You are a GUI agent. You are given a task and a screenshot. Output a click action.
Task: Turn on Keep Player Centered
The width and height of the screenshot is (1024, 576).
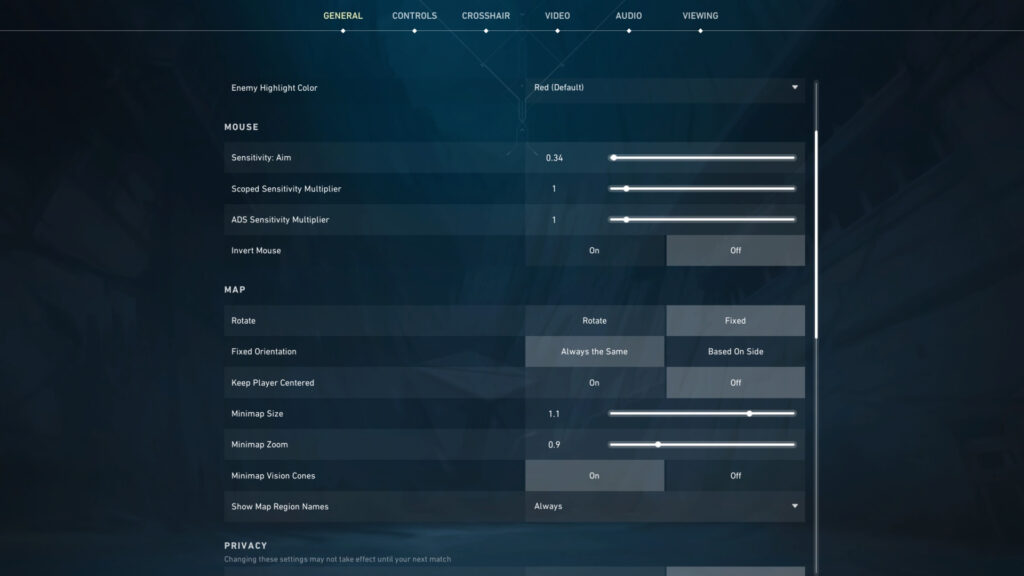pos(594,382)
